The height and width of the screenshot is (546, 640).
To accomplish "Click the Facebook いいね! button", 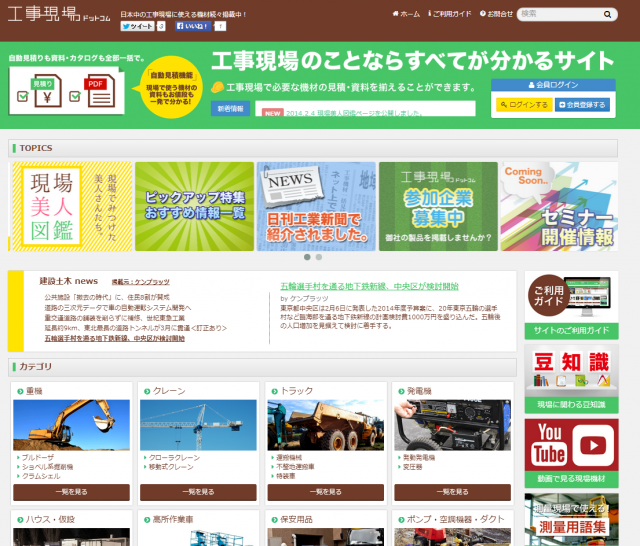I will tap(192, 27).
